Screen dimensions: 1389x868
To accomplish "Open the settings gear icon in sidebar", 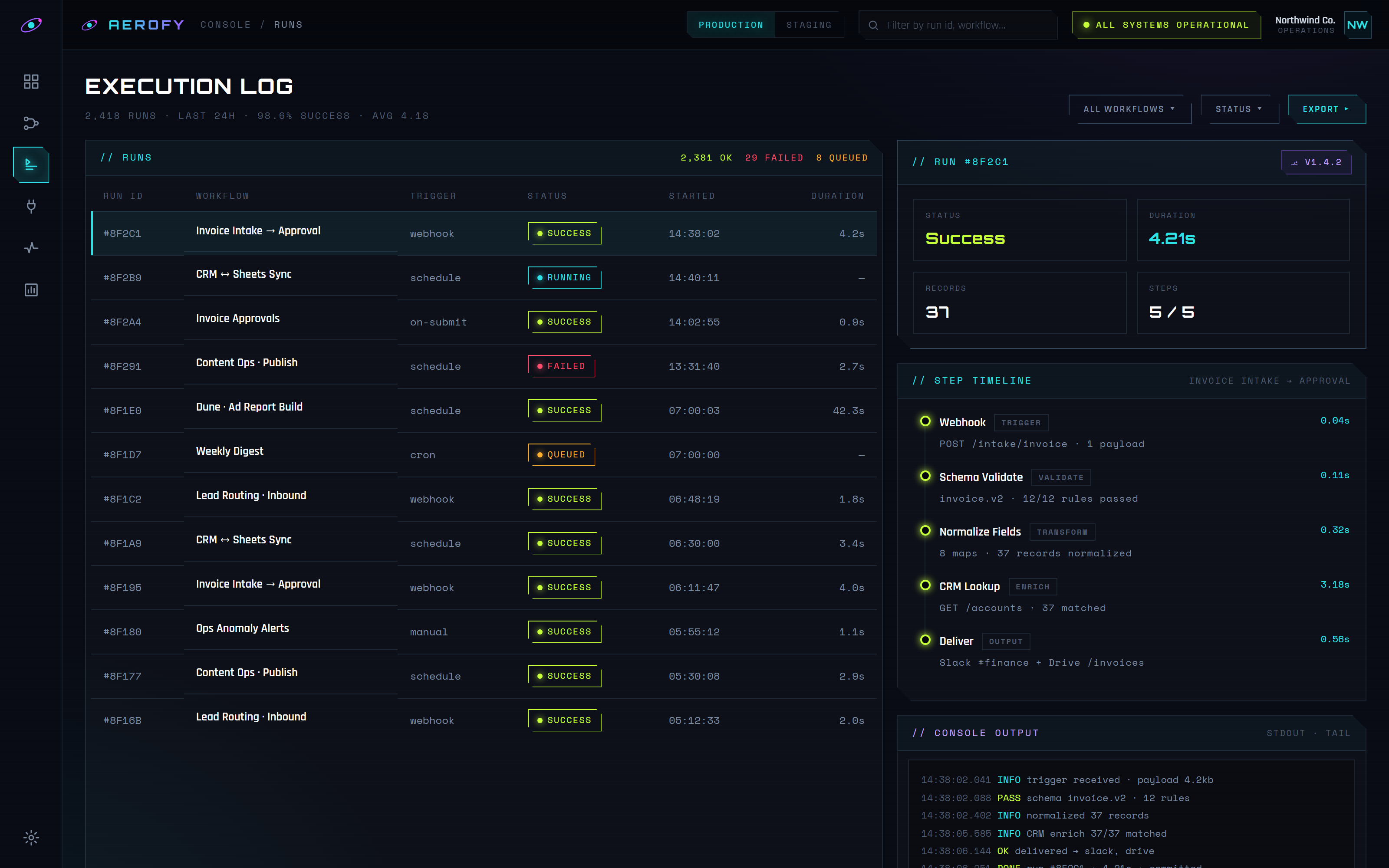I will click(x=31, y=838).
